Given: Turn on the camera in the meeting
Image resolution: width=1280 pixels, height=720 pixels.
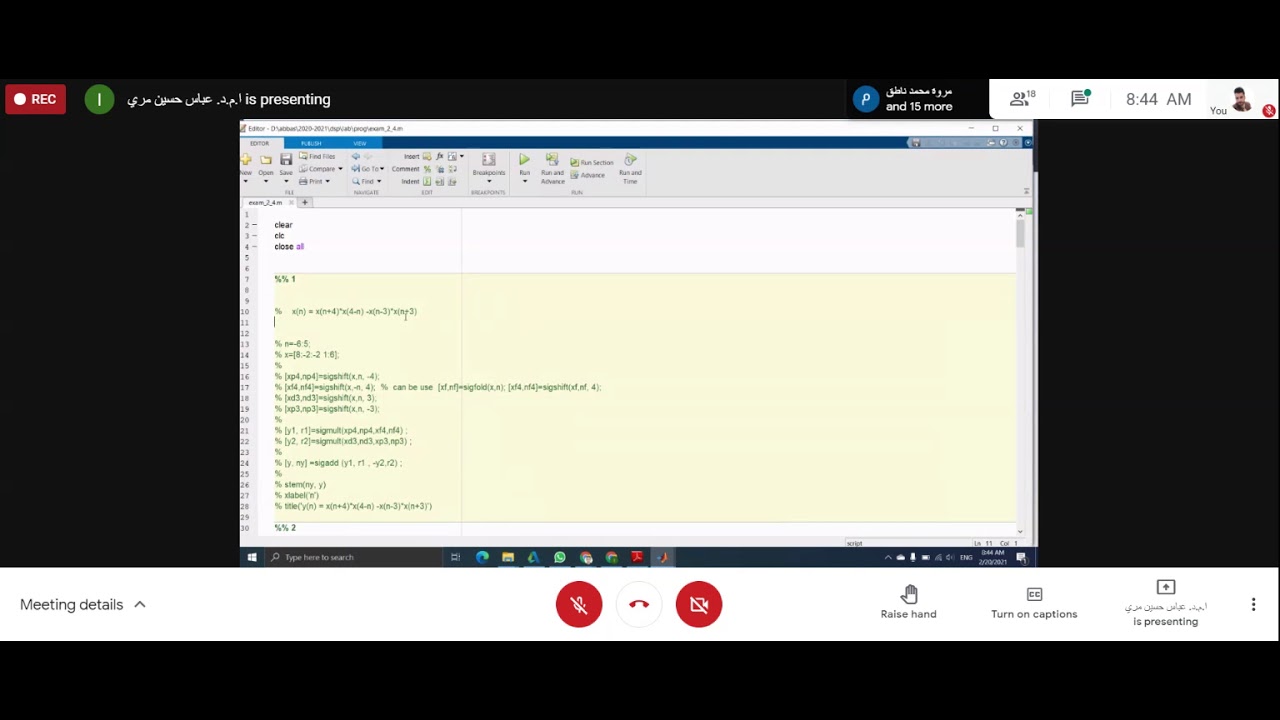Looking at the screenshot, I should tap(699, 604).
